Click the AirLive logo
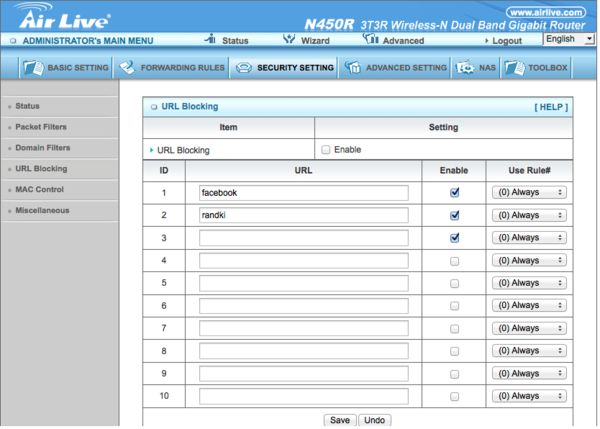 [64, 16]
